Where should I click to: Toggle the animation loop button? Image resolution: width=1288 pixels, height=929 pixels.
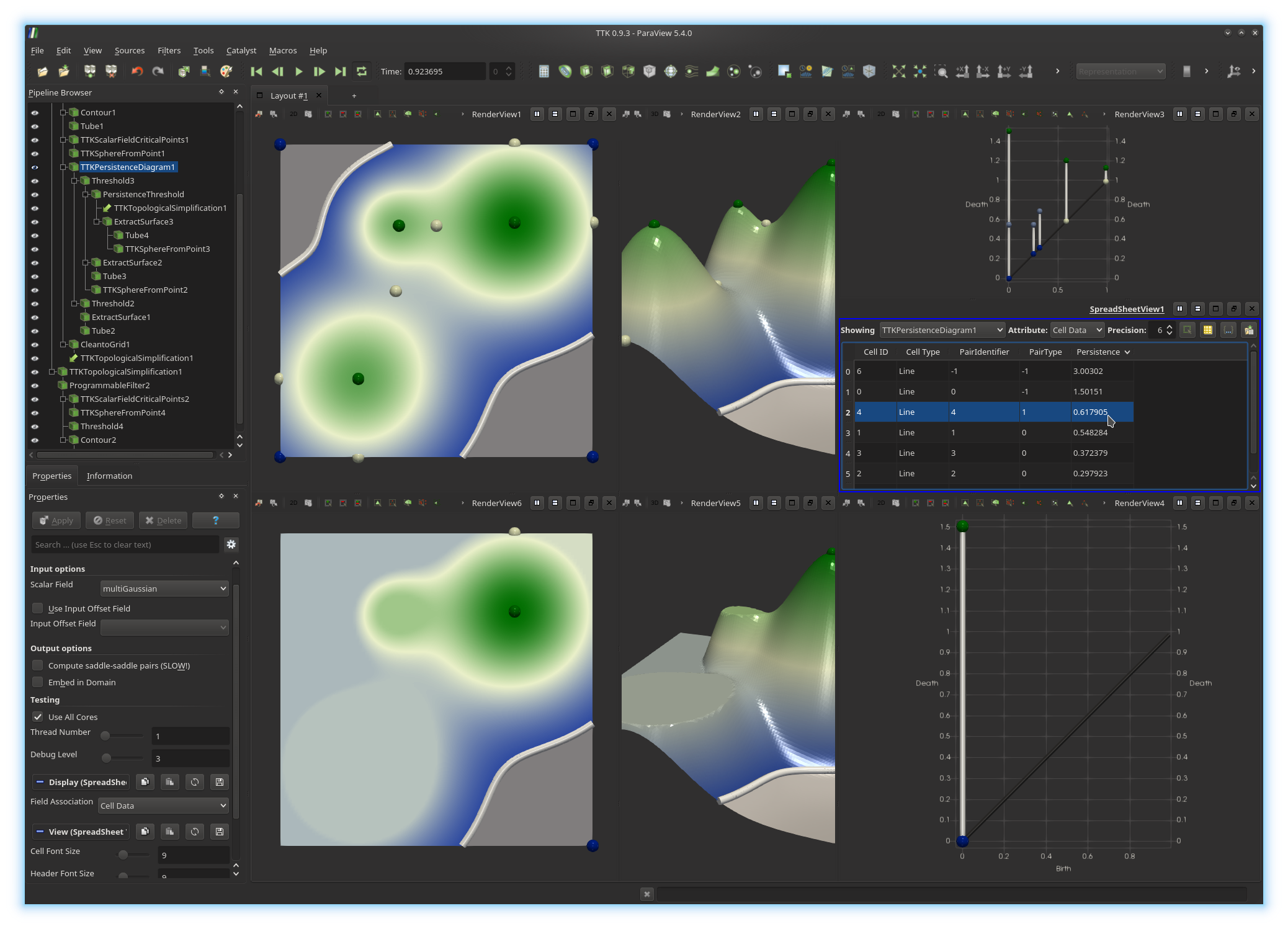(362, 72)
